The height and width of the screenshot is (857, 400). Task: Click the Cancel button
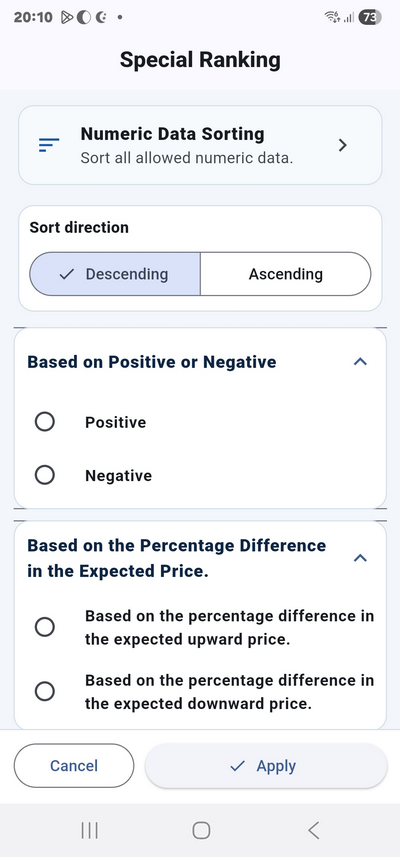coord(74,766)
